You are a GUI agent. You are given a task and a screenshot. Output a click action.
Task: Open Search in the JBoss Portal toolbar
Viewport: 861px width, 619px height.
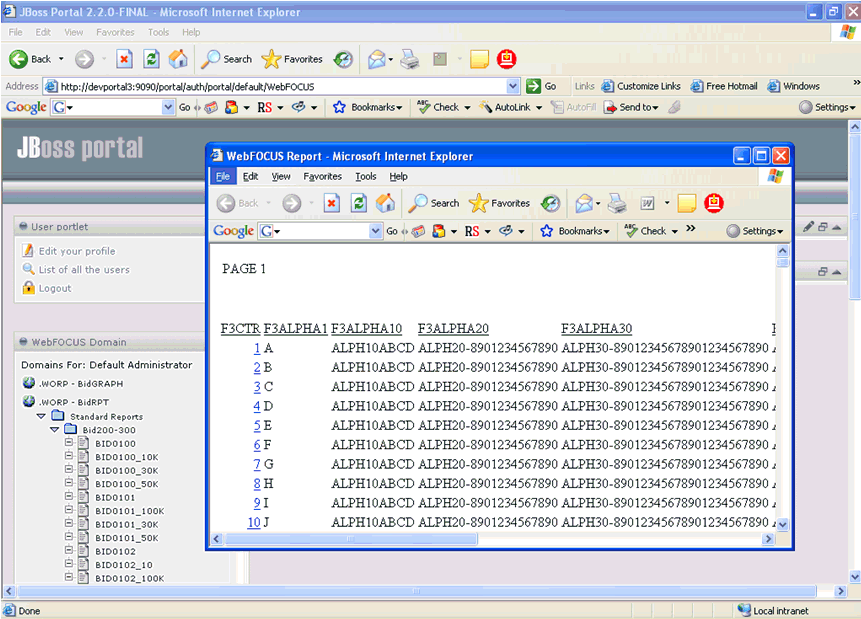coord(226,59)
